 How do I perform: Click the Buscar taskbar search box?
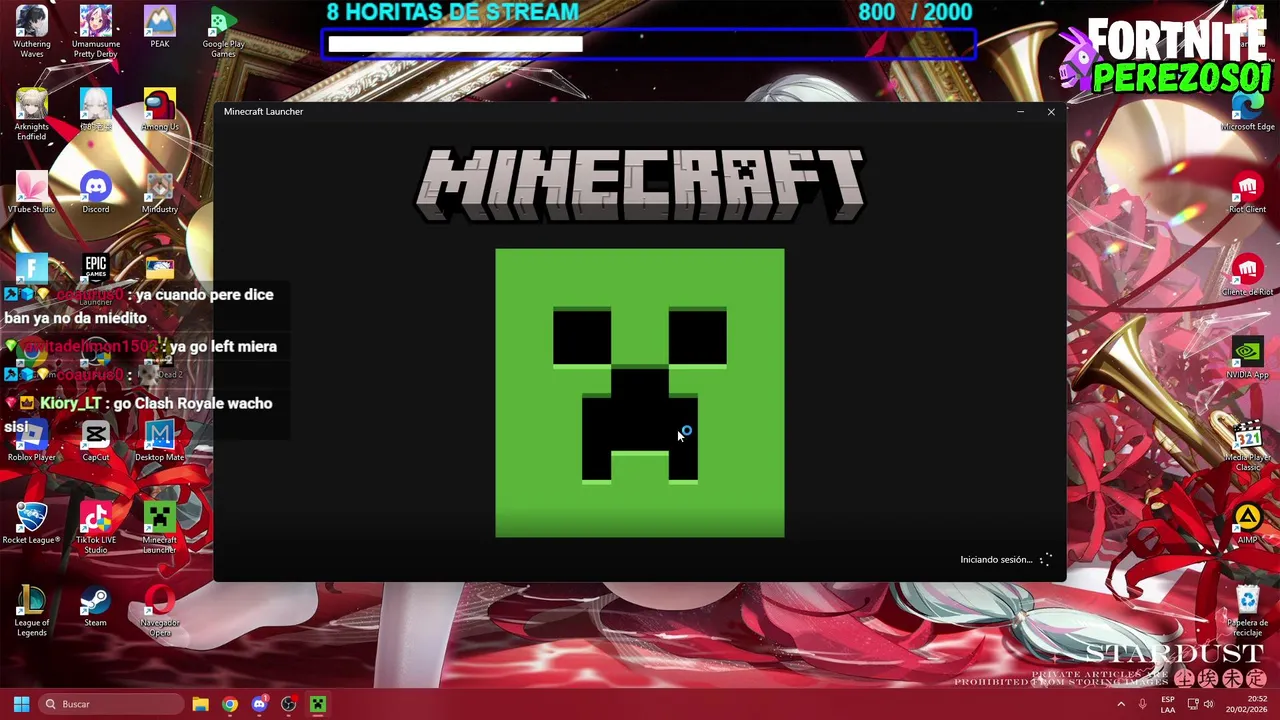point(112,704)
